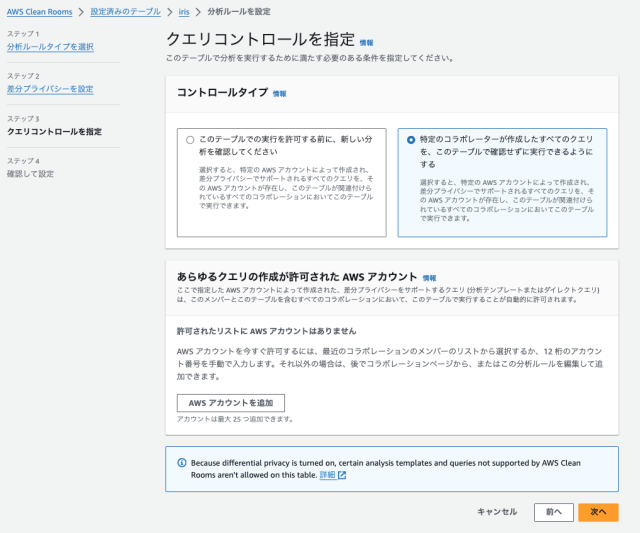
Task: Open AWS Clean Rooms breadcrumb link
Action: pos(40,12)
